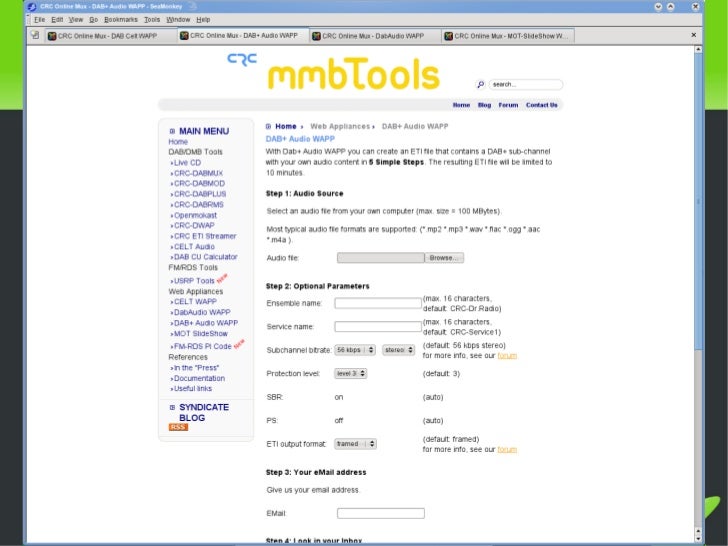Viewport: 728px width, 546px height.
Task: Open DAB CU Calculator link
Action: coord(205,257)
